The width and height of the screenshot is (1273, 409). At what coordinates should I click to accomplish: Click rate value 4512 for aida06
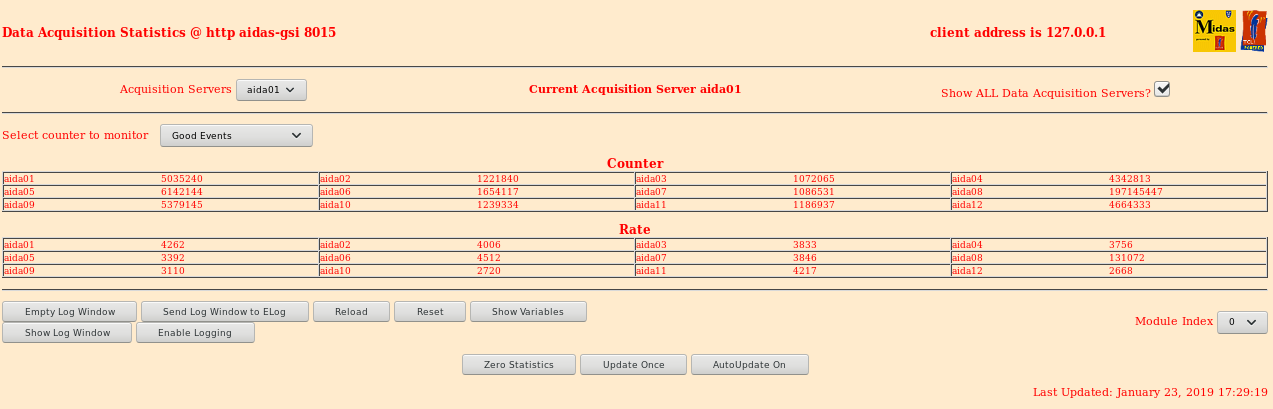489,258
